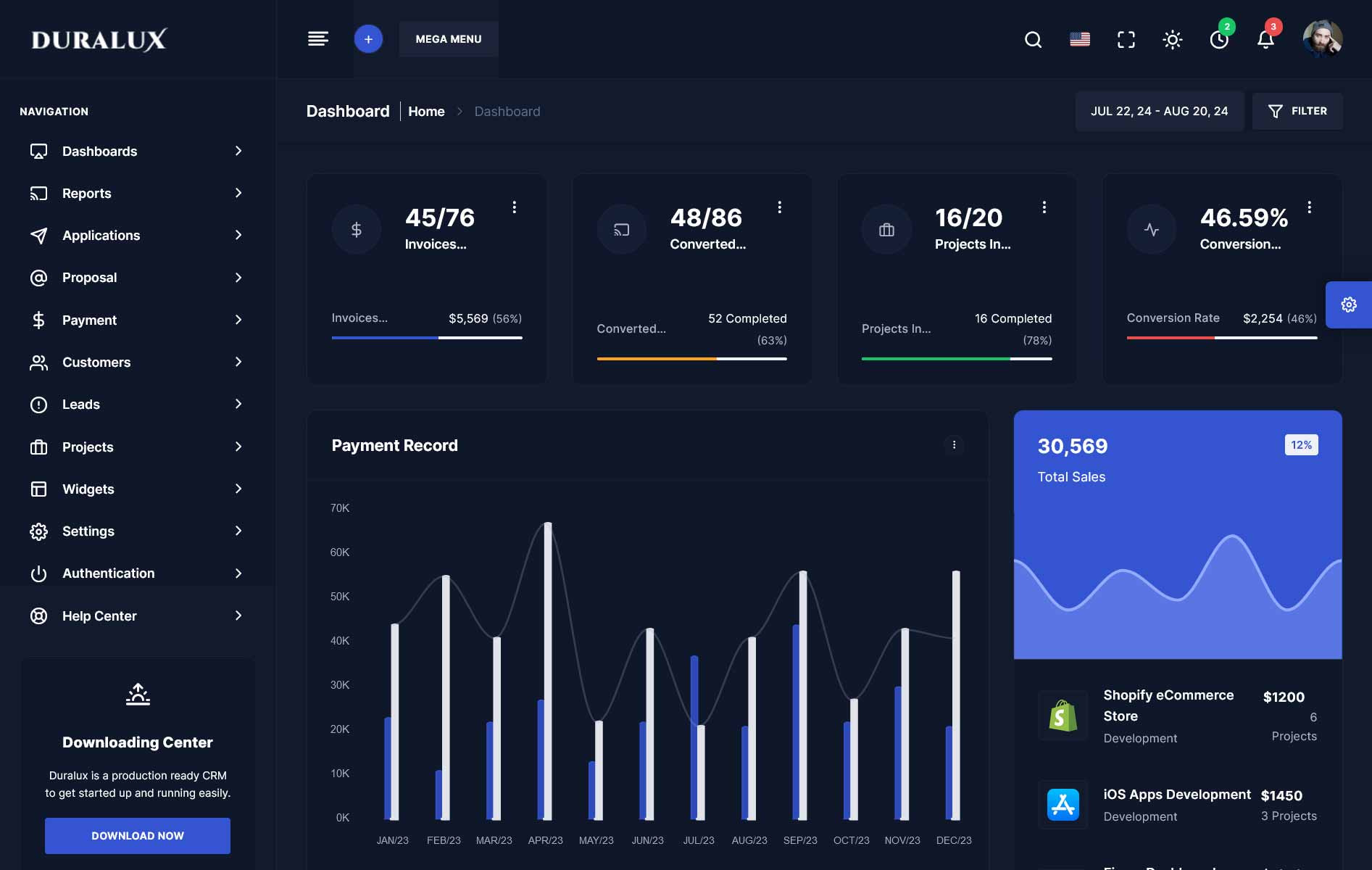Click the Invoices blue progress bar
Image resolution: width=1372 pixels, height=870 pixels.
point(385,338)
